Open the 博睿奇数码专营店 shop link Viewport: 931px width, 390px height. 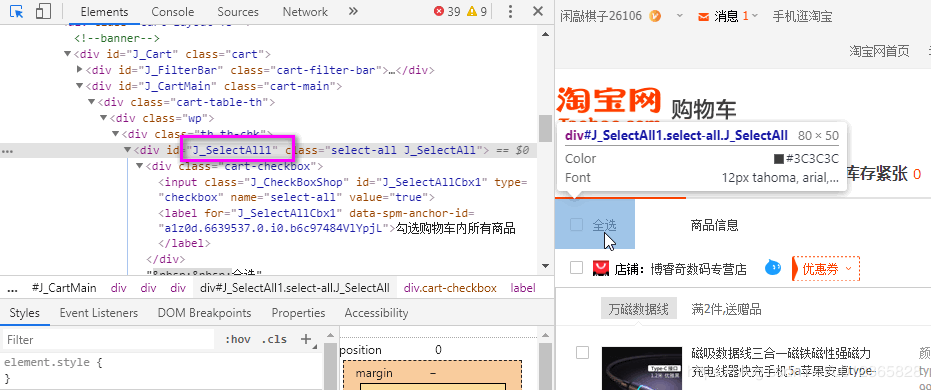[698, 269]
